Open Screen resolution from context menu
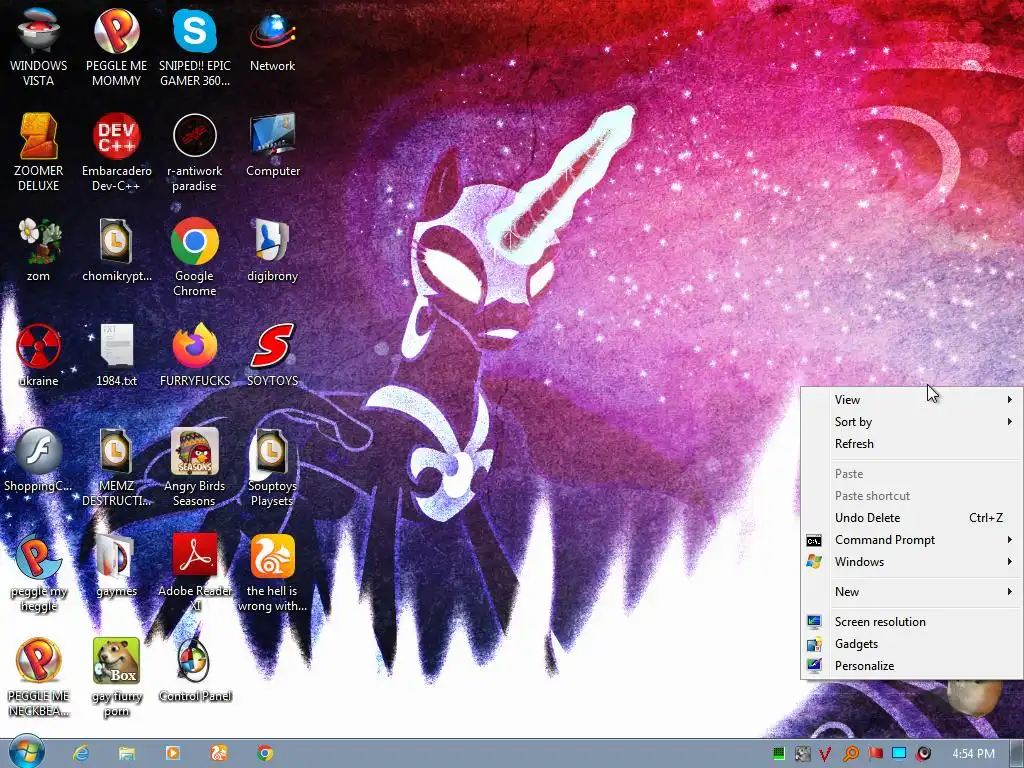 pos(912,622)
